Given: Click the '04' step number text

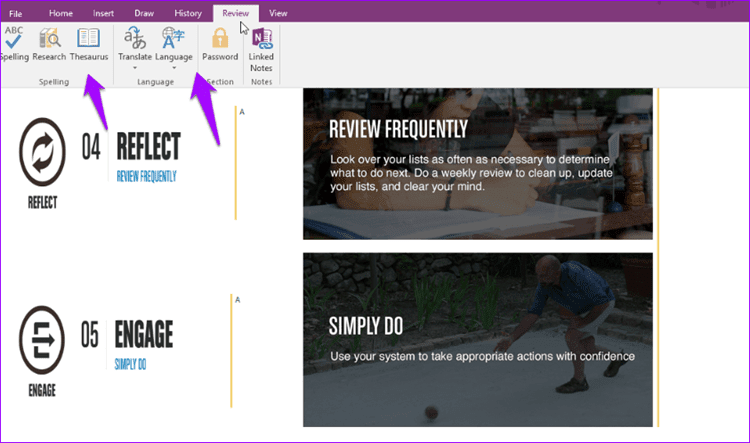Looking at the screenshot, I should click(91, 147).
